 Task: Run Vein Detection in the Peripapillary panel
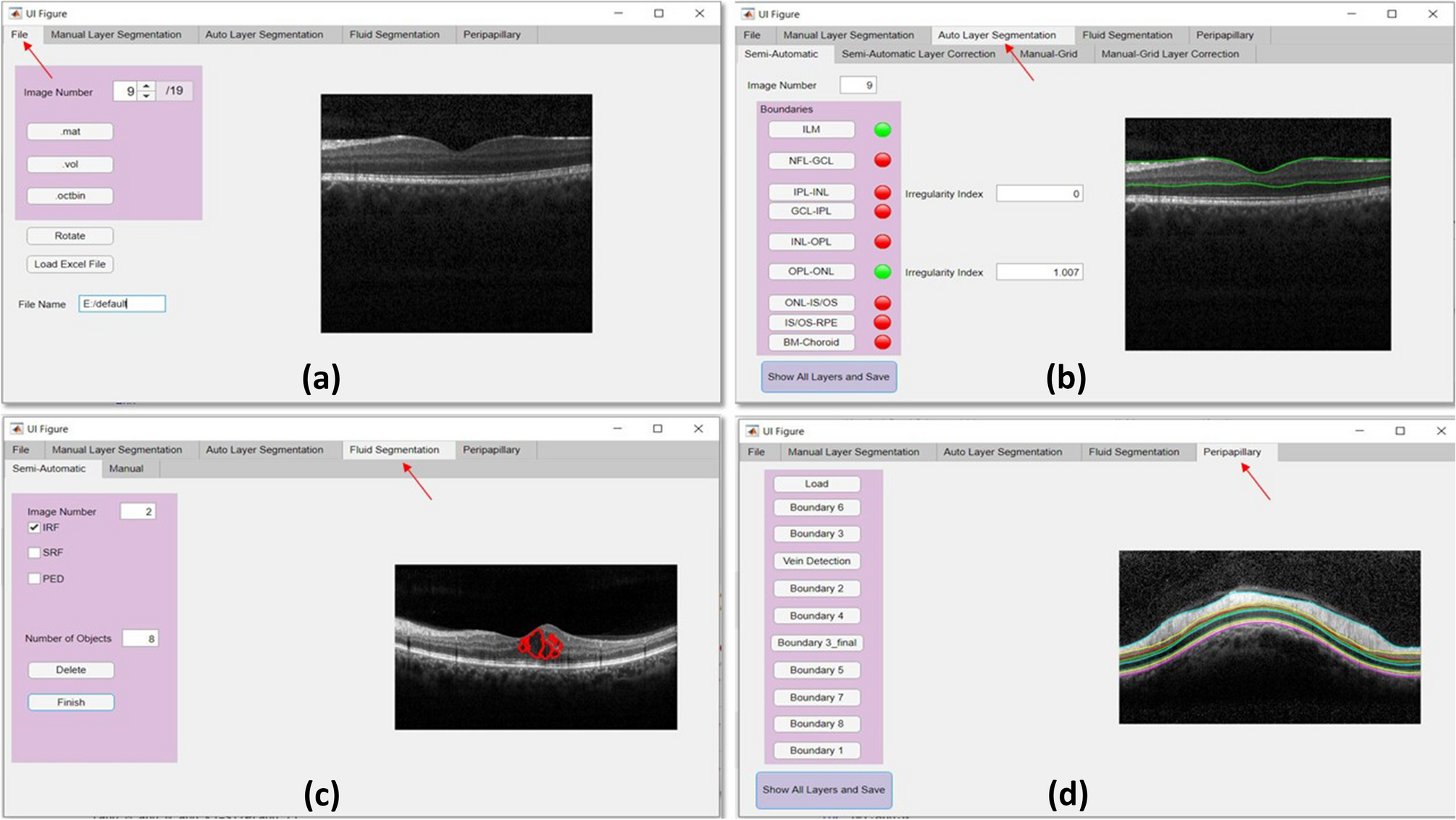point(816,561)
